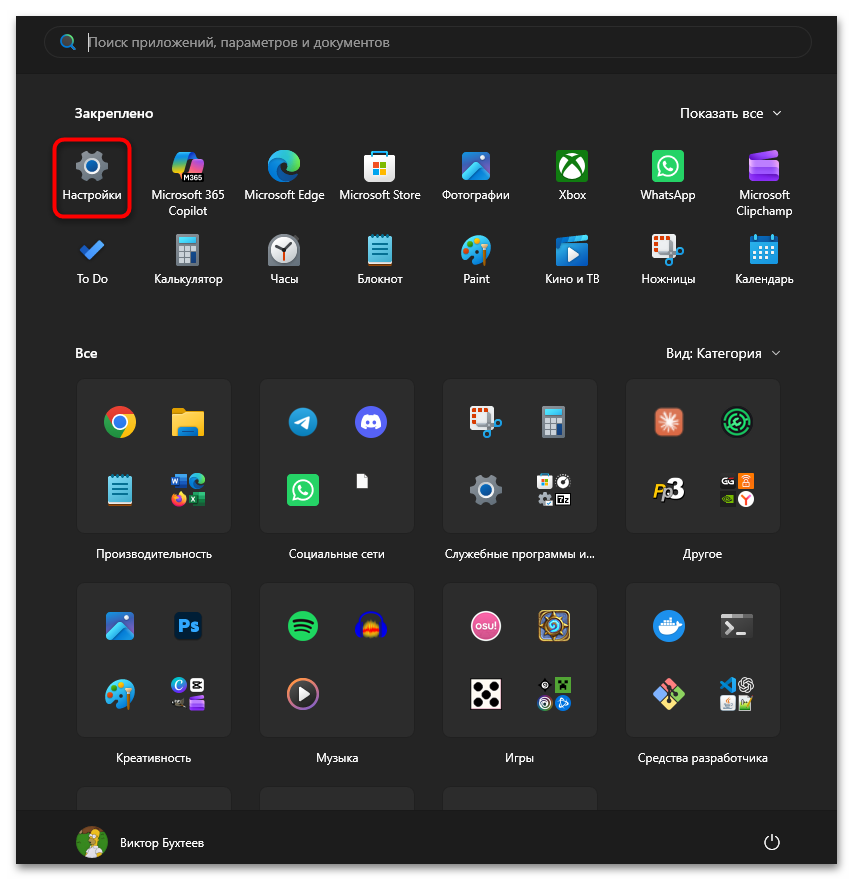This screenshot has height=880, width=853.
Task: Open the Вид: Категория view dropdown
Action: (723, 353)
